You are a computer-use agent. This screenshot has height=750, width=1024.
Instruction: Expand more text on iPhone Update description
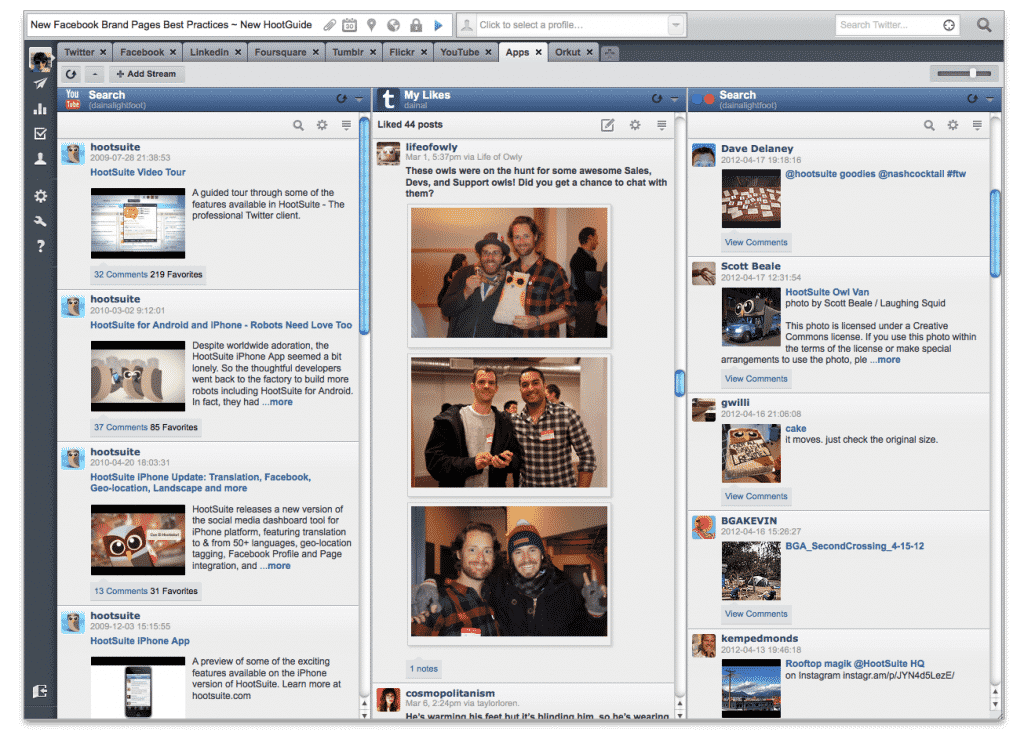click(x=276, y=566)
